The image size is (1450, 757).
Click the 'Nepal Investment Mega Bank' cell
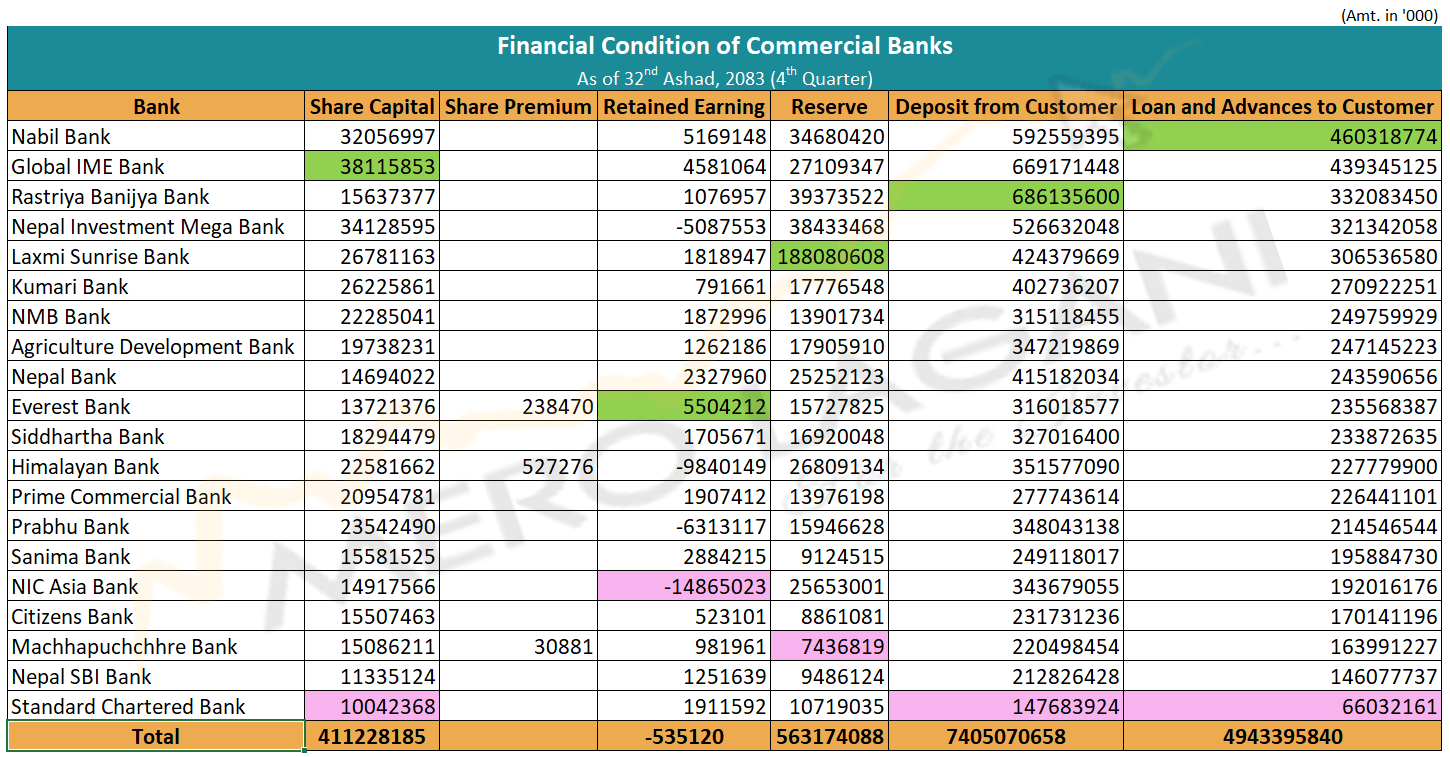(156, 227)
